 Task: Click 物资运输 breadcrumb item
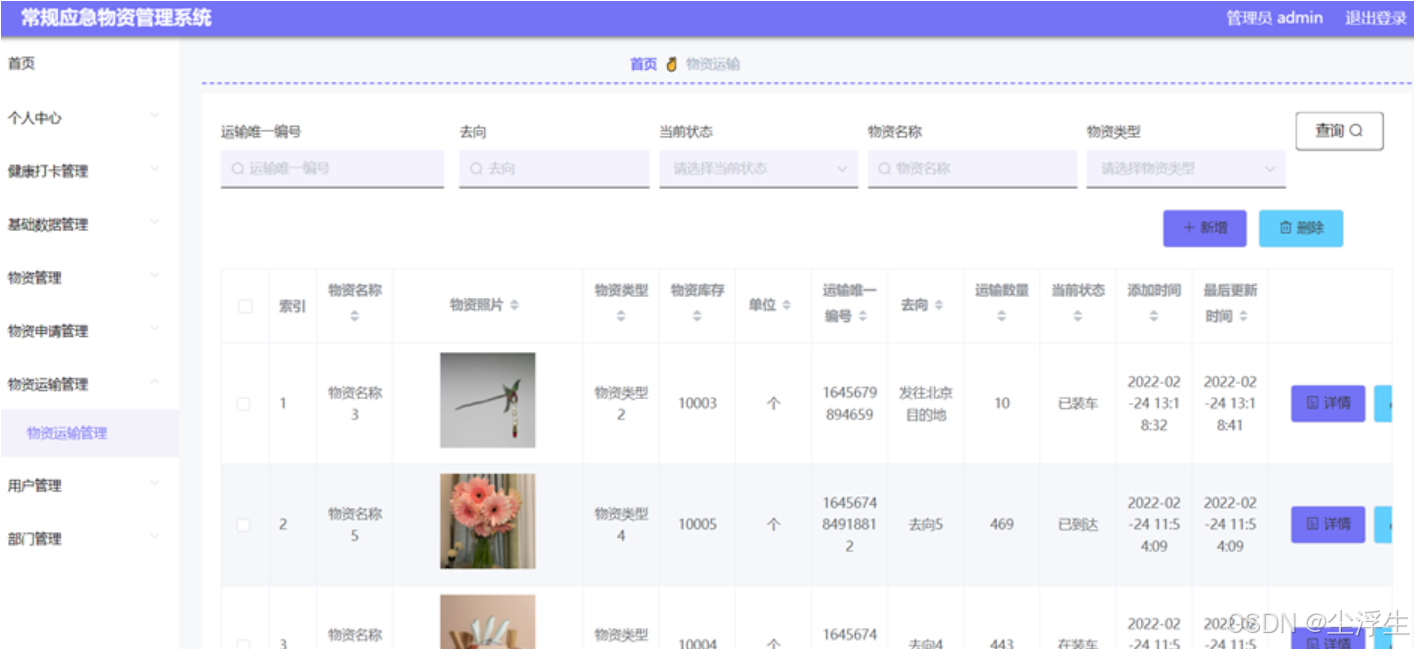[713, 64]
